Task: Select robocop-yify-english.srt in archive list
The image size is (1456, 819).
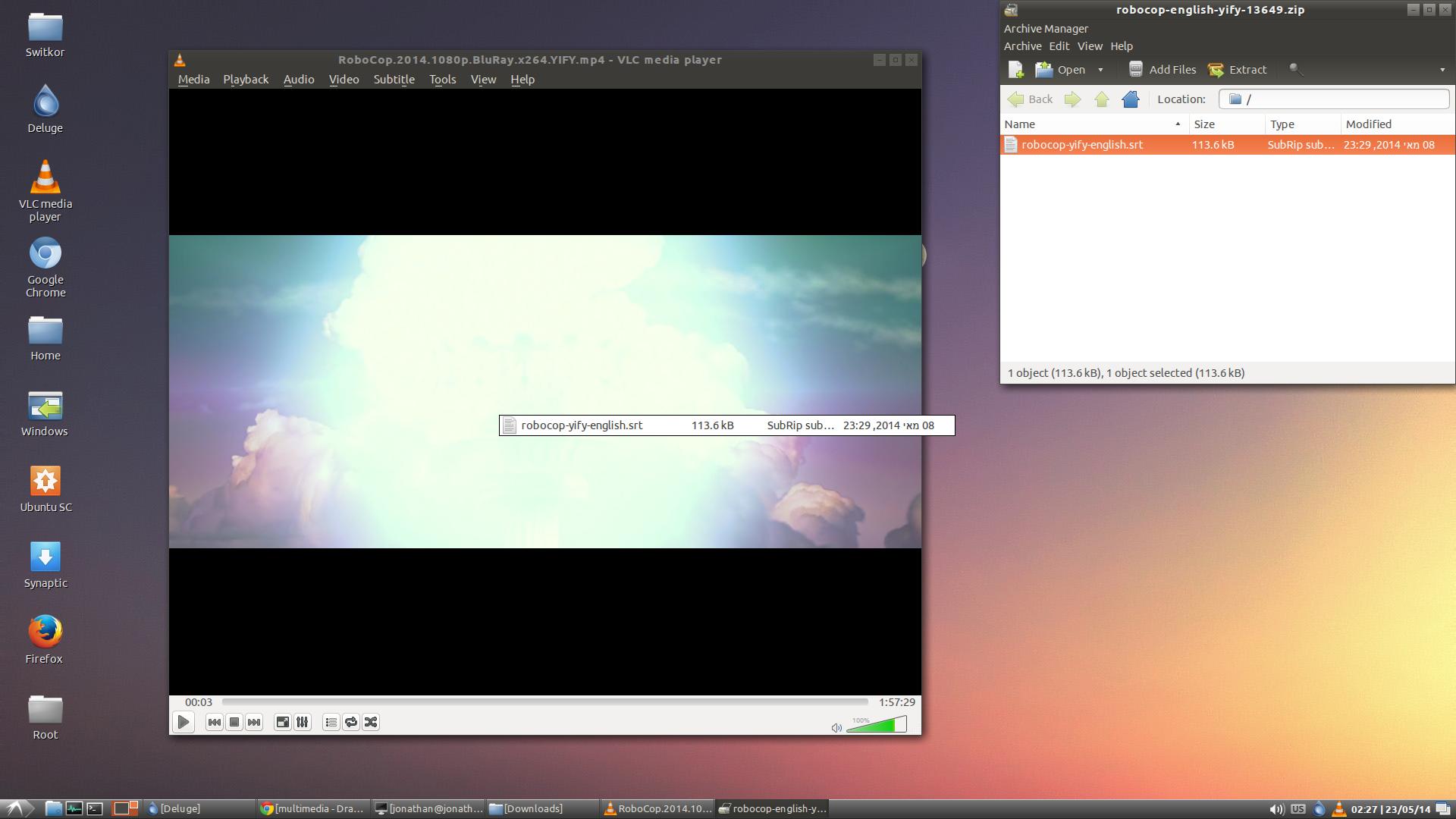Action: pyautogui.click(x=1227, y=145)
